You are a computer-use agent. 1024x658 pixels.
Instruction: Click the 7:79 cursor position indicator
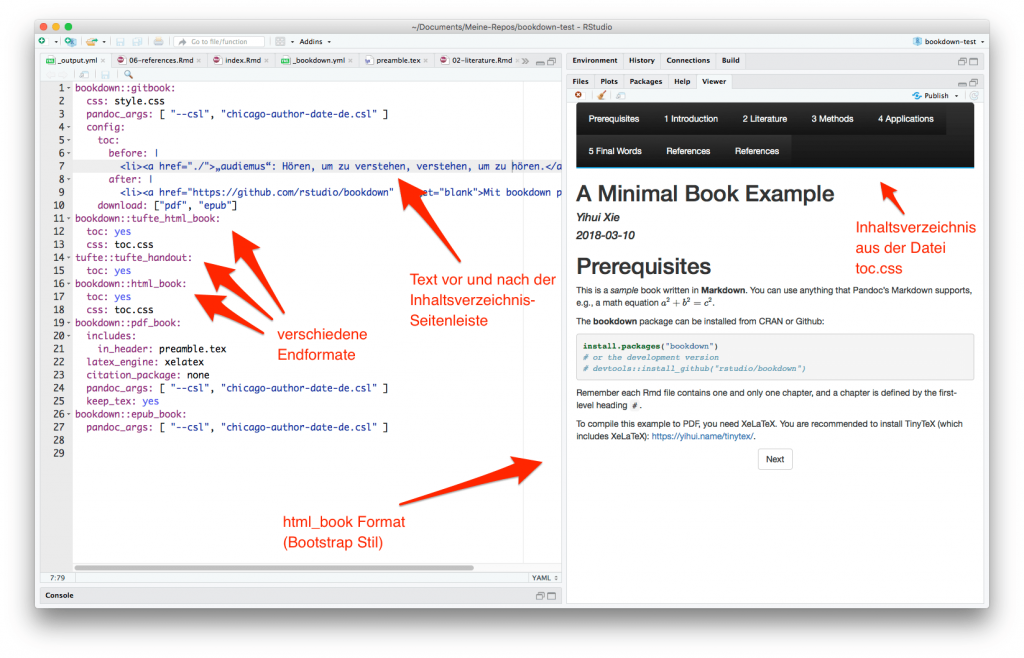pos(57,578)
